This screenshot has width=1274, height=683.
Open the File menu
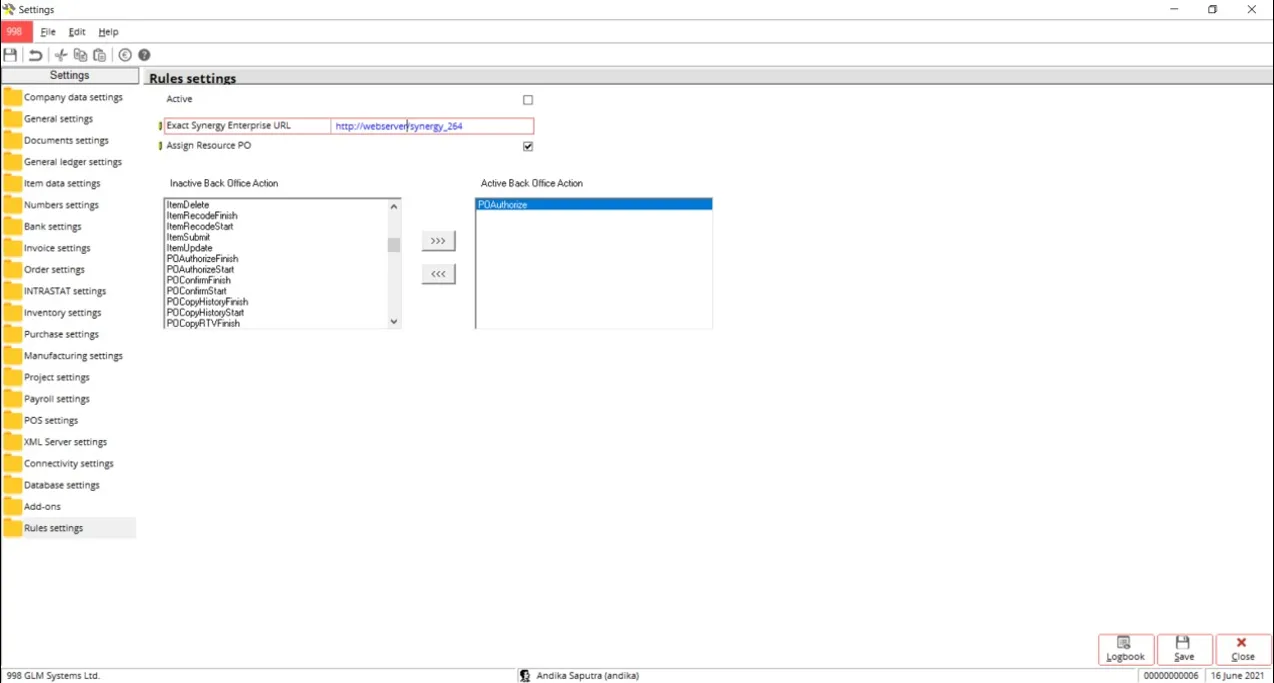47,31
